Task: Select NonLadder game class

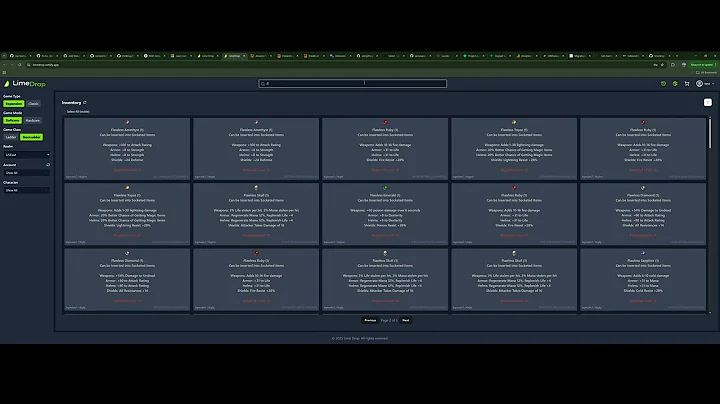Action: (x=31, y=137)
